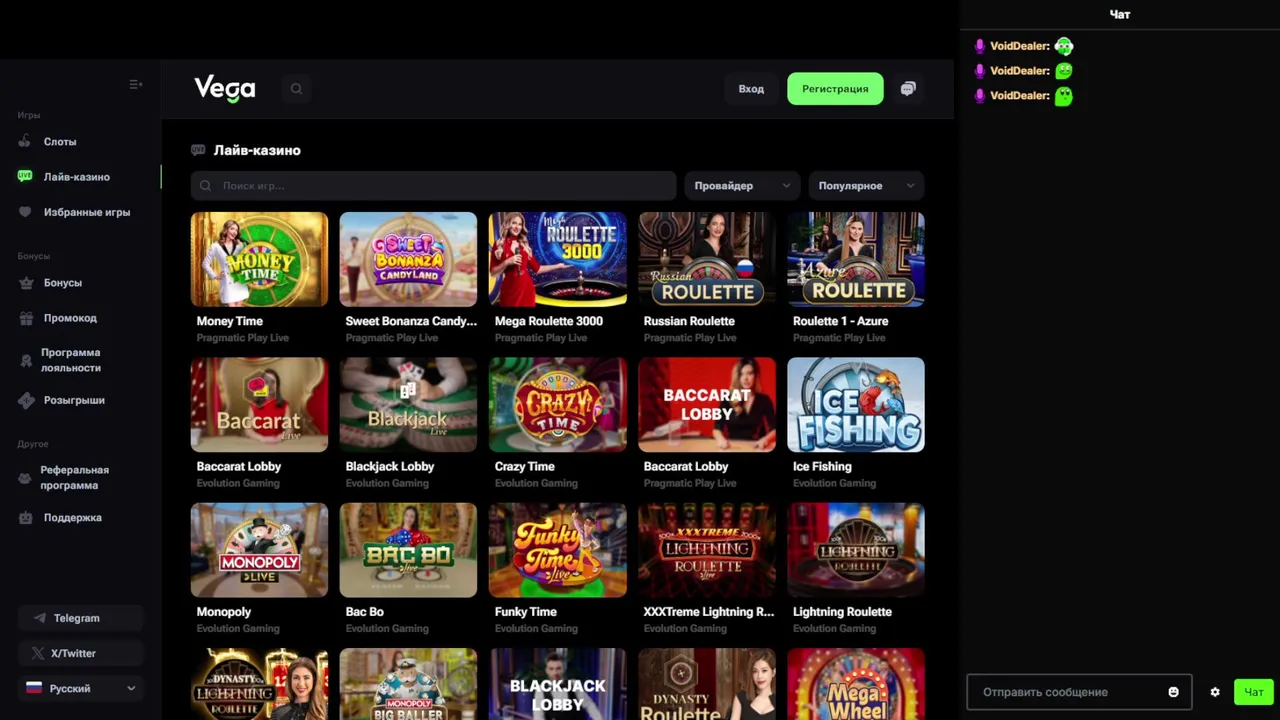Open chat settings gear icon
Screen dimensions: 1280x720
pos(1215,692)
